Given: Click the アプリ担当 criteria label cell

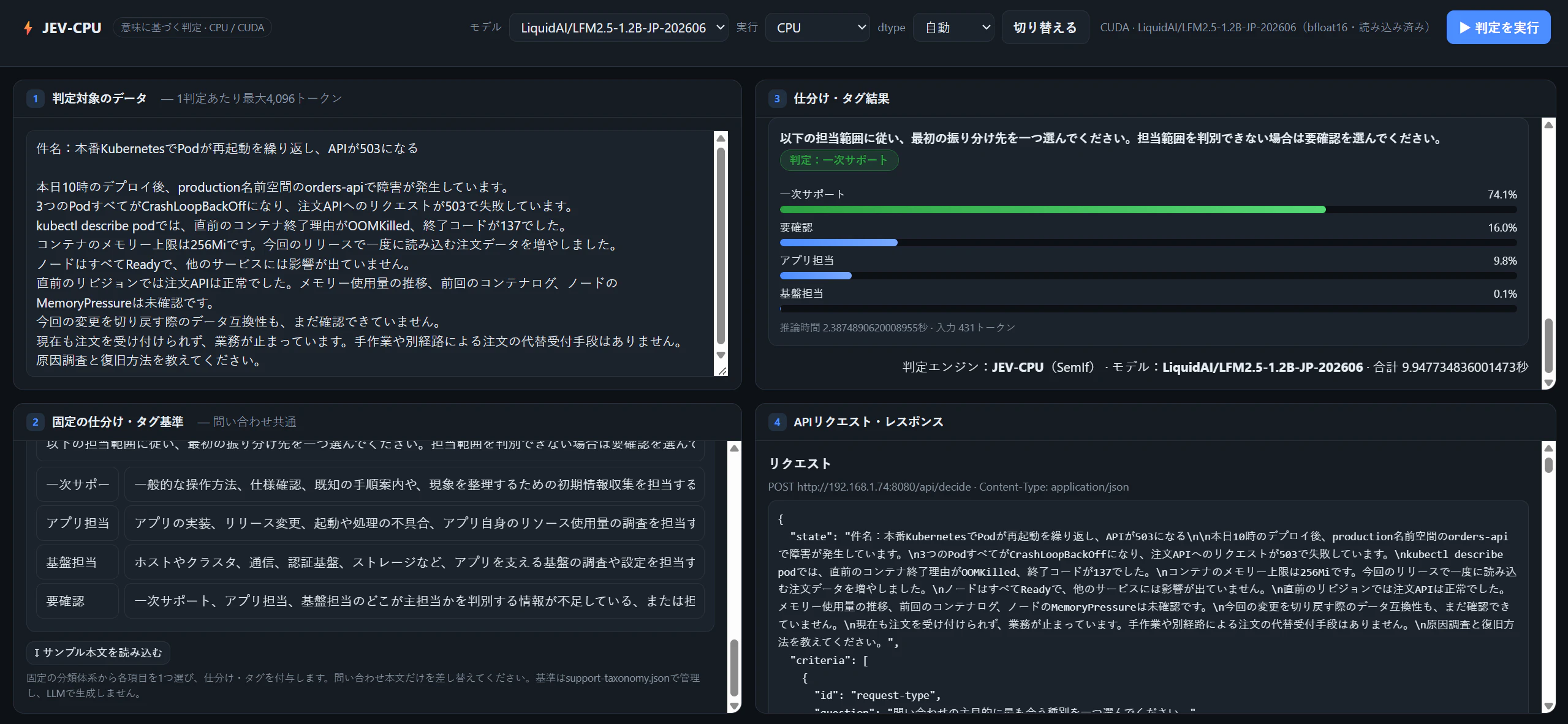Looking at the screenshot, I should pos(78,523).
